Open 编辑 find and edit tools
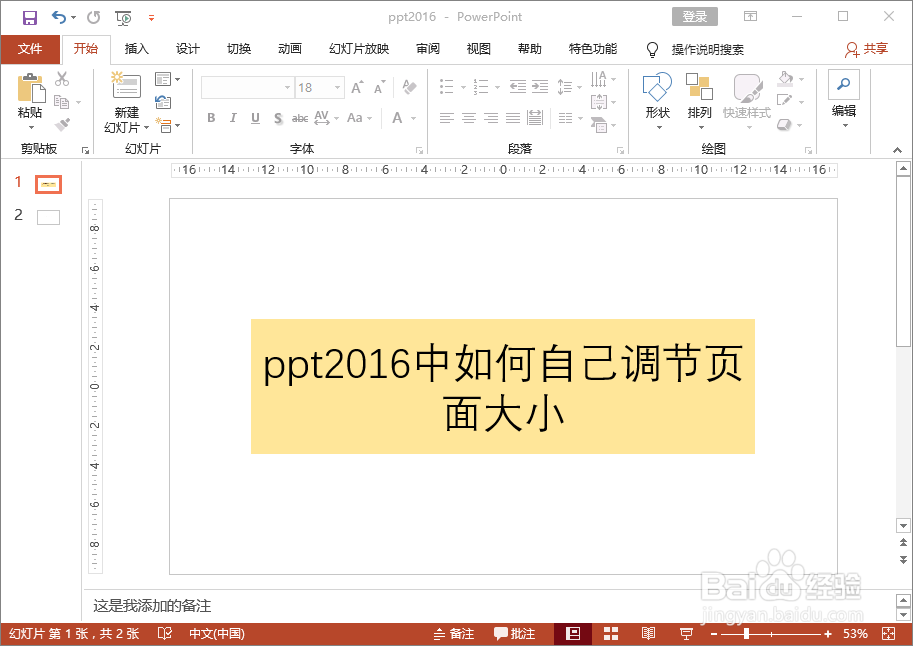Screen dimensions: 913x646 [844, 99]
